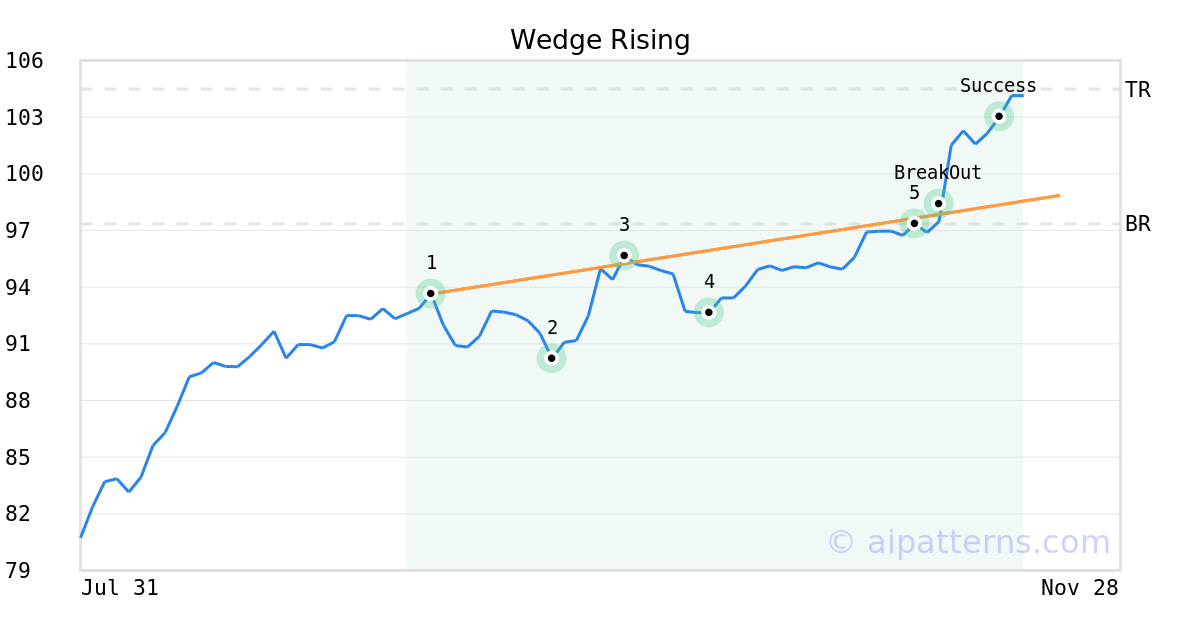Screen dimensions: 1200x630
Task: Click the Wedge Rising chart title
Action: [x=600, y=40]
